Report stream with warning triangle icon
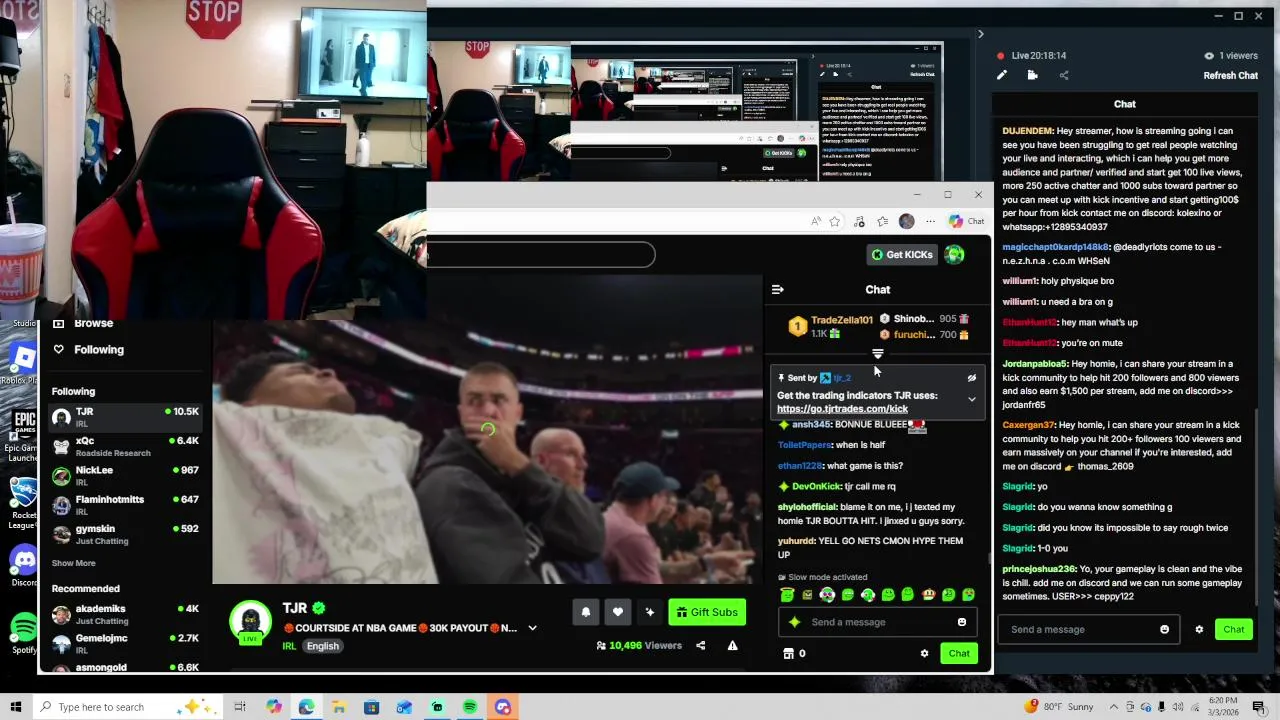 coord(733,646)
